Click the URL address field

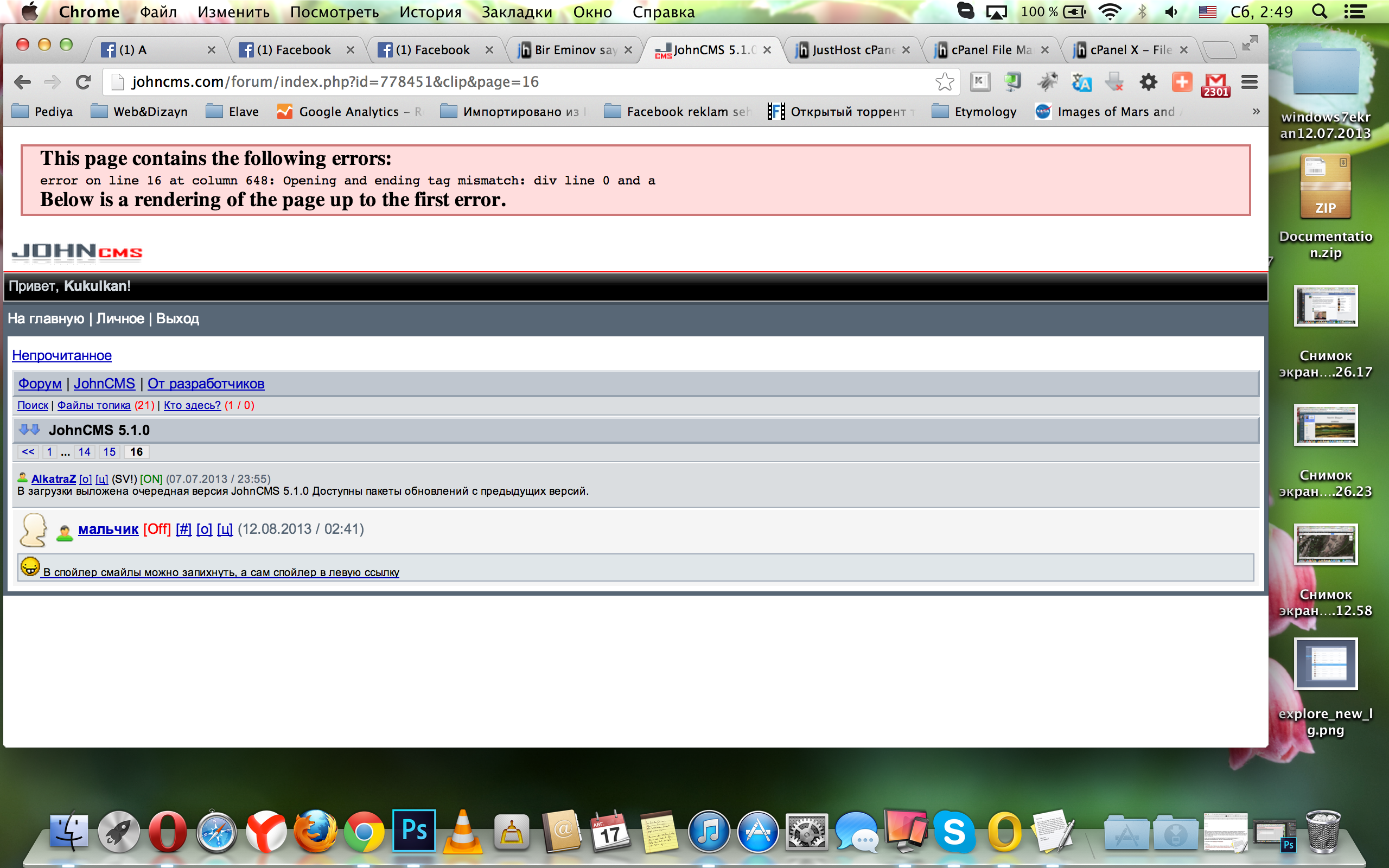(517, 82)
